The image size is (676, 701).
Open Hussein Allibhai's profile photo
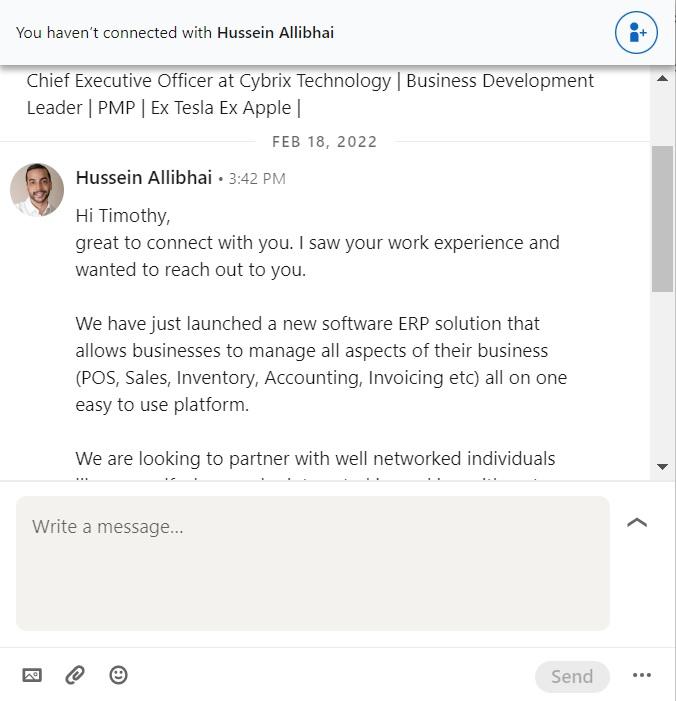click(37, 189)
